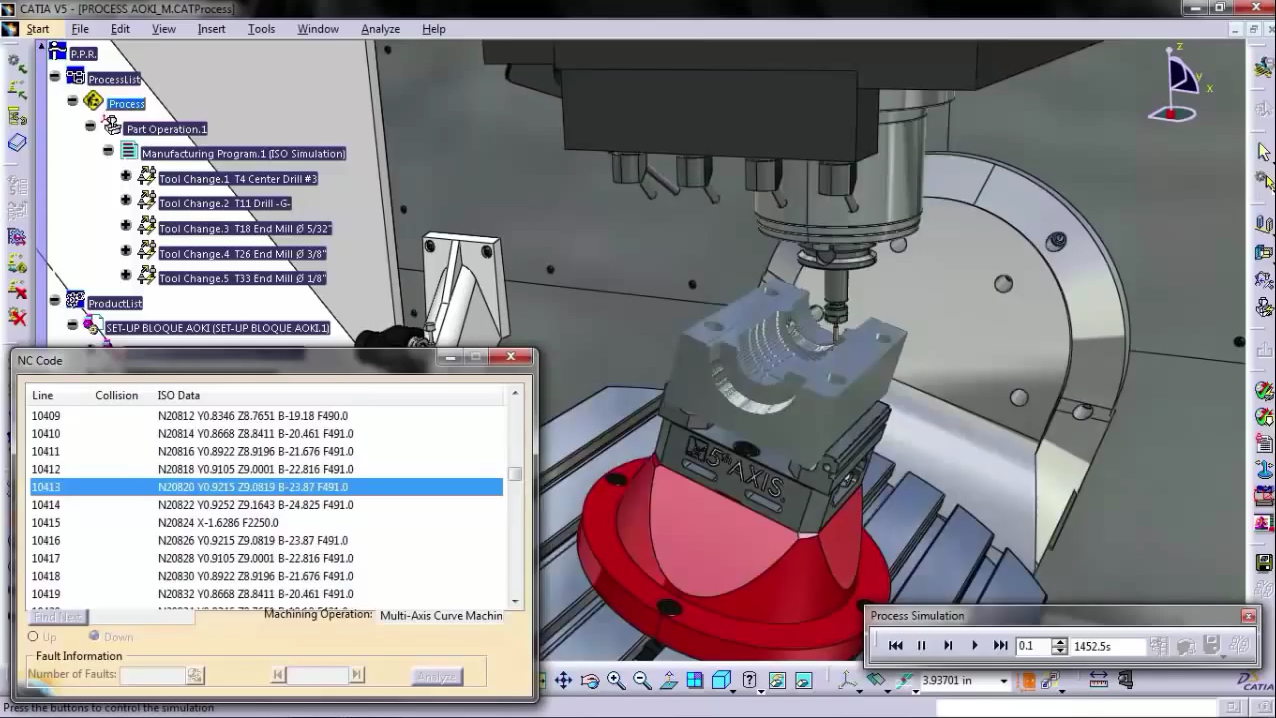Open the File menu
This screenshot has width=1276, height=718.
pyautogui.click(x=80, y=29)
